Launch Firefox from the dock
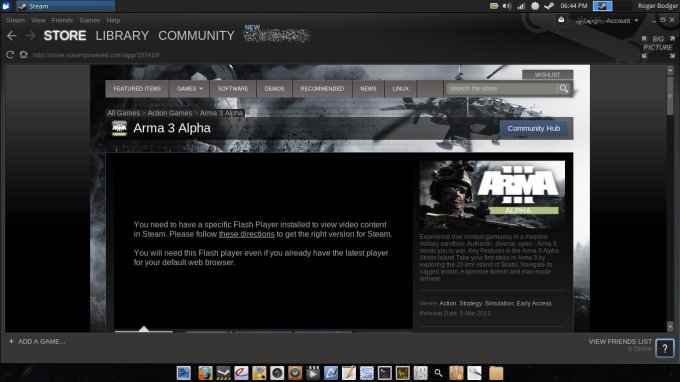The height and width of the screenshot is (382, 680). point(205,373)
